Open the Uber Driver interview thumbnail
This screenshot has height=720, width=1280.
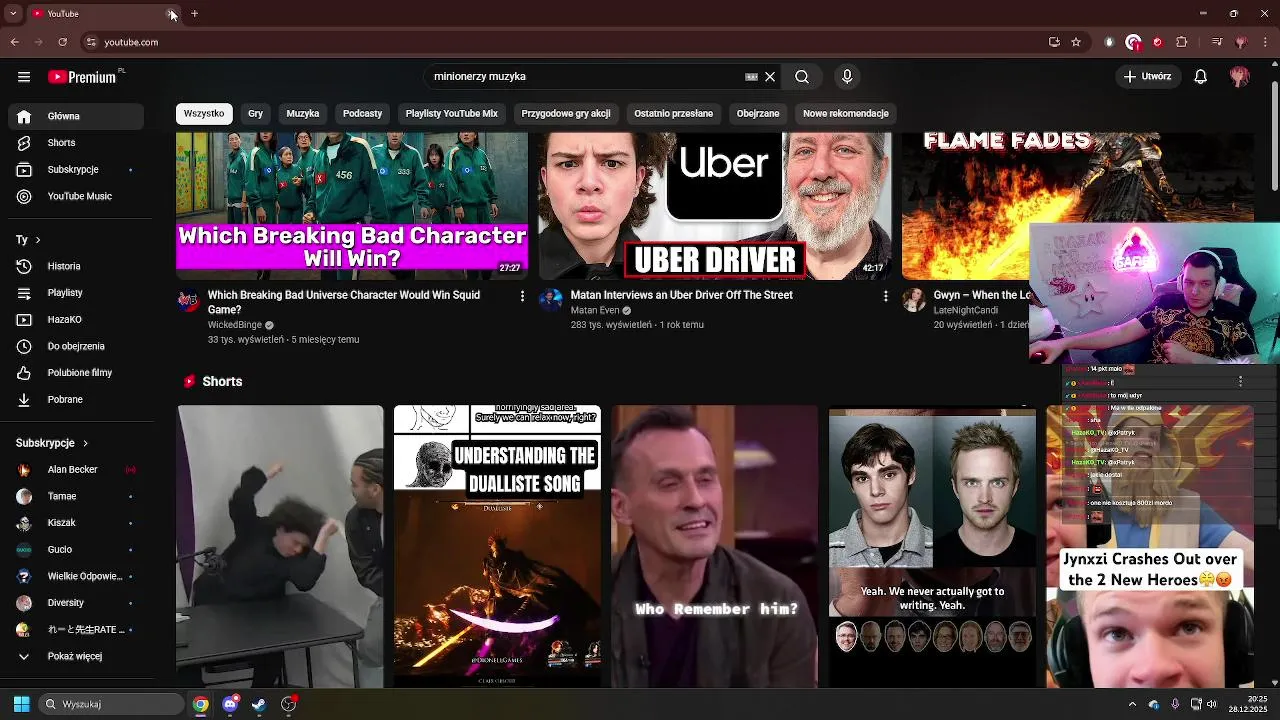(715, 206)
